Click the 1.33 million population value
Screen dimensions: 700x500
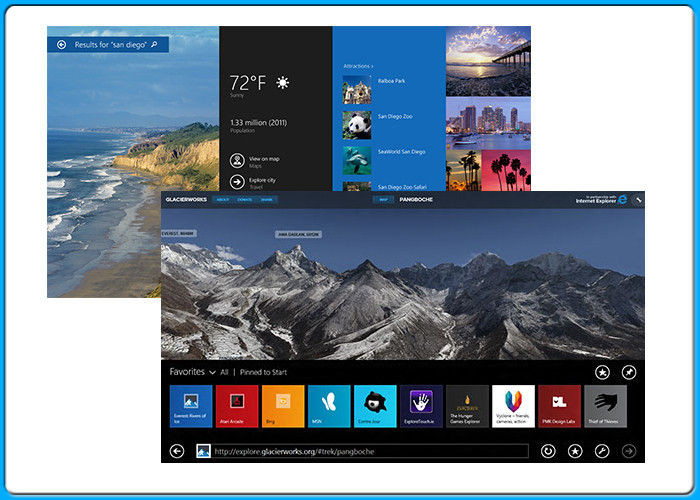click(258, 122)
